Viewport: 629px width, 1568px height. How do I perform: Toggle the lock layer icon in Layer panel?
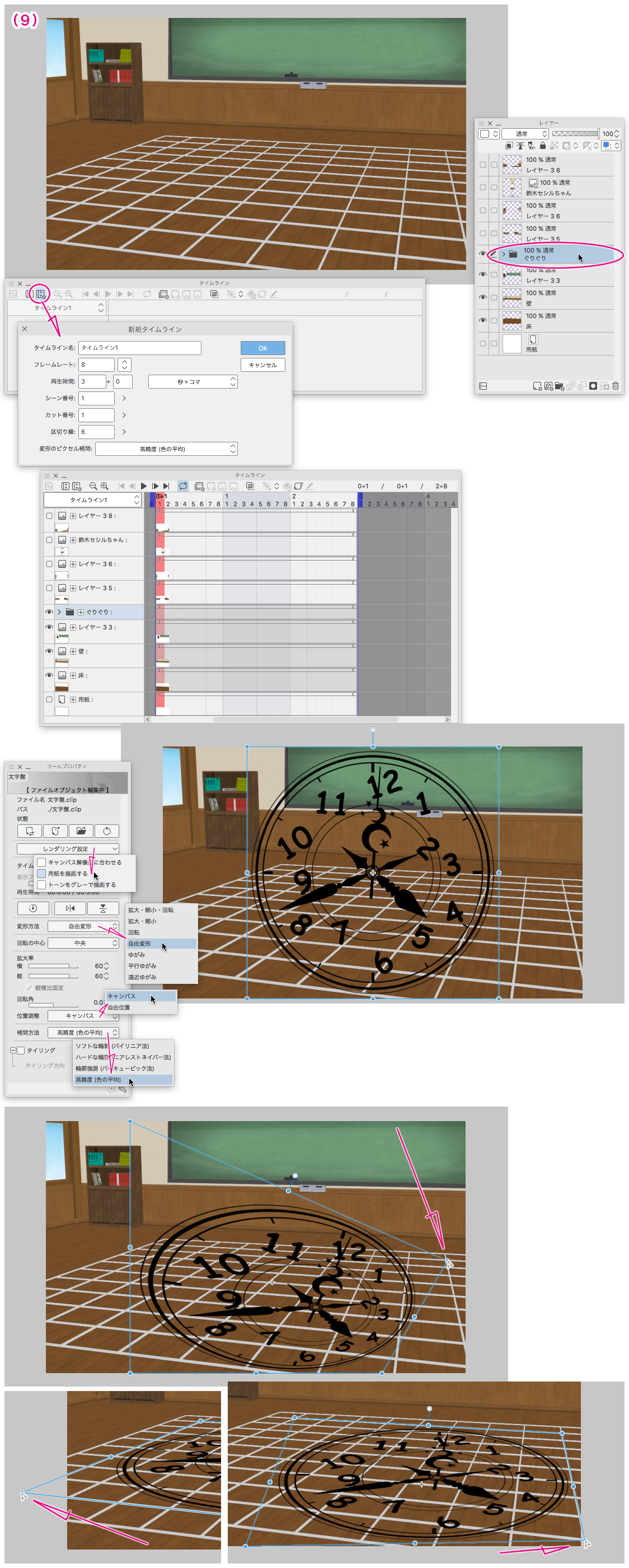(x=543, y=146)
